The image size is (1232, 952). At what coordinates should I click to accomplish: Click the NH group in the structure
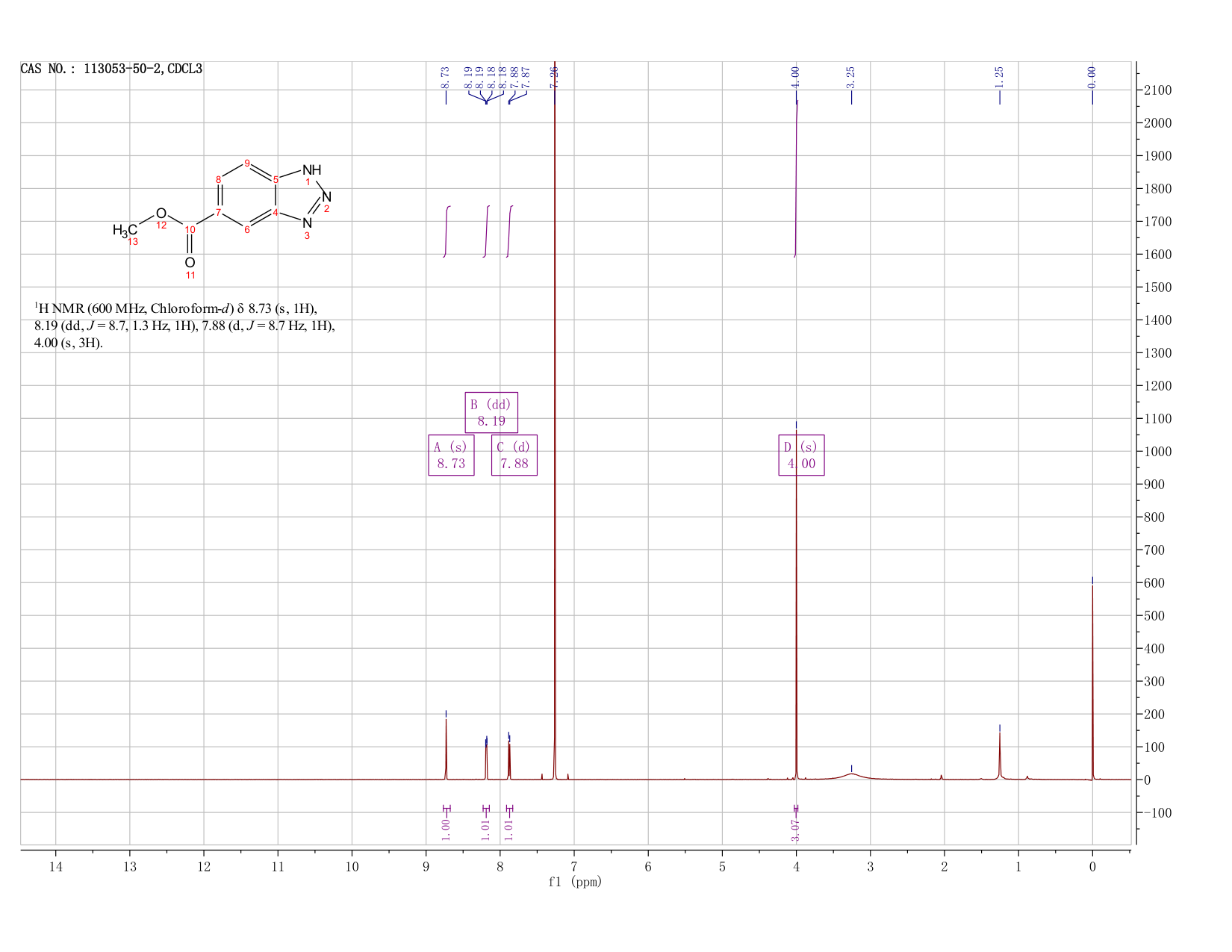tap(311, 170)
